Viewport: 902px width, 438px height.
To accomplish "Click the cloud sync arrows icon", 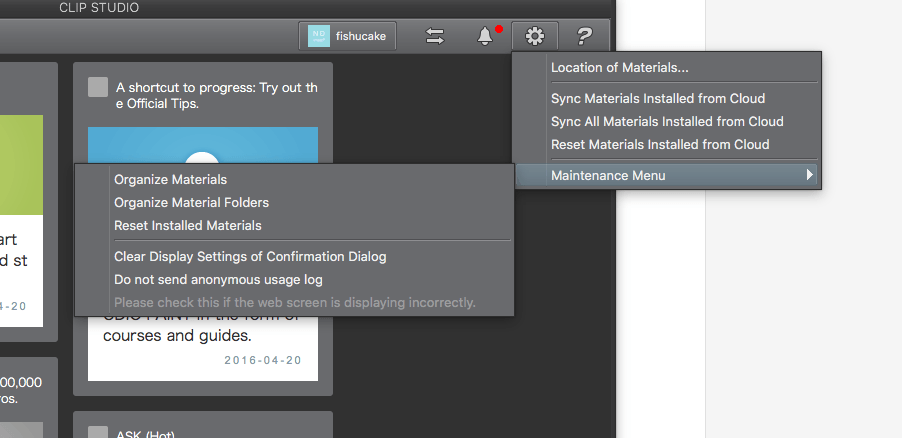I will tap(435, 36).
